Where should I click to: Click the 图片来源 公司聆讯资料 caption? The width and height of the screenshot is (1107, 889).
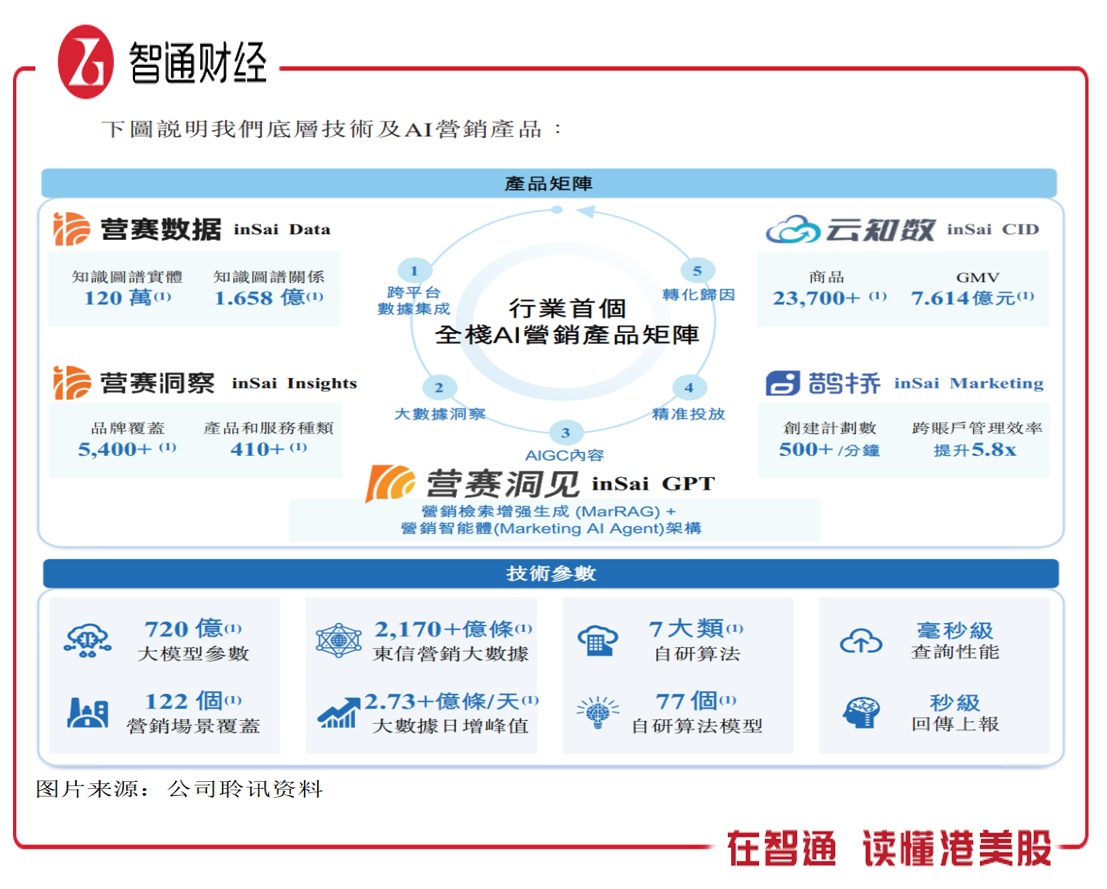point(179,789)
